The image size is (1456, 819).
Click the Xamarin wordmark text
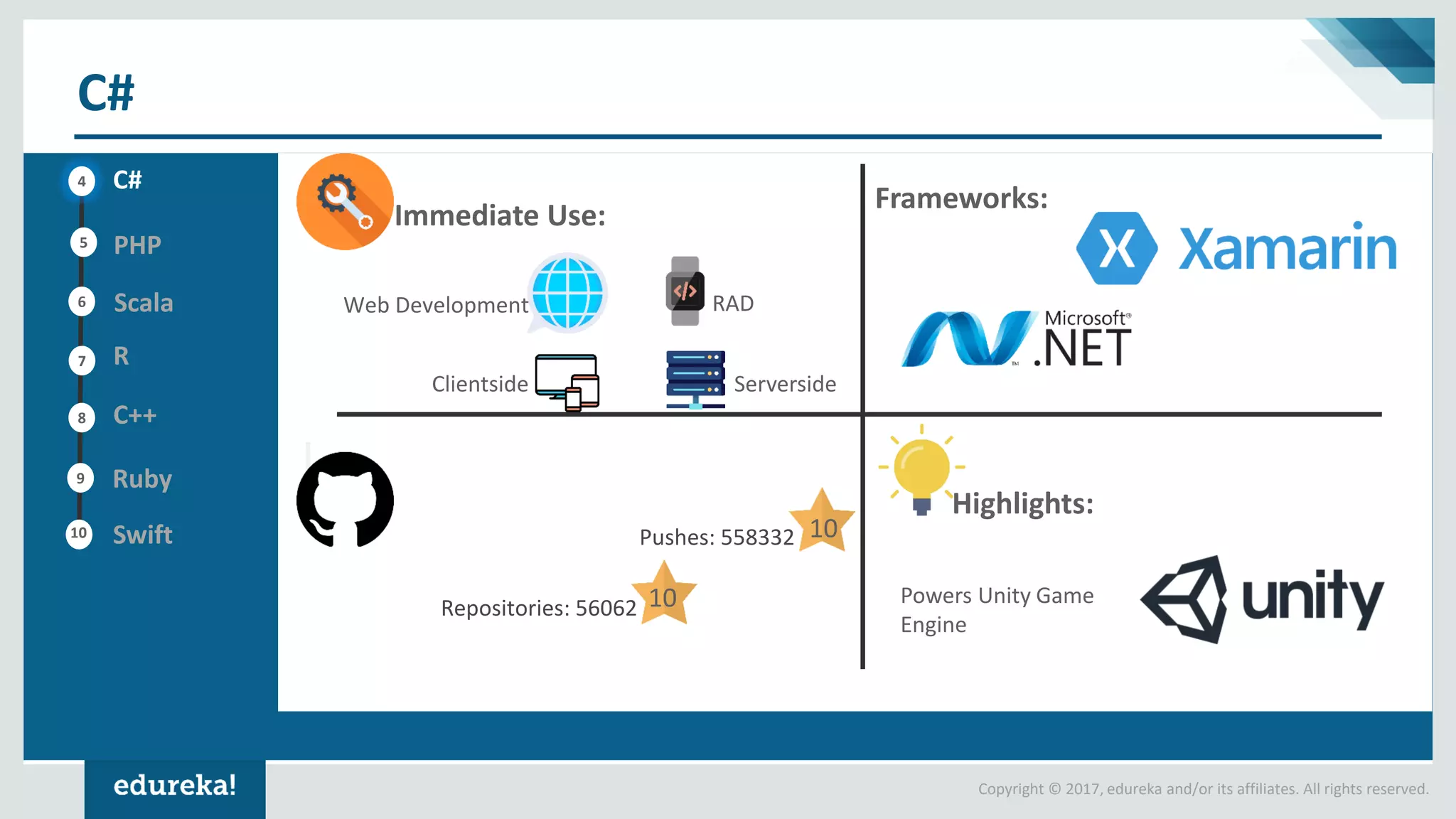[1288, 247]
